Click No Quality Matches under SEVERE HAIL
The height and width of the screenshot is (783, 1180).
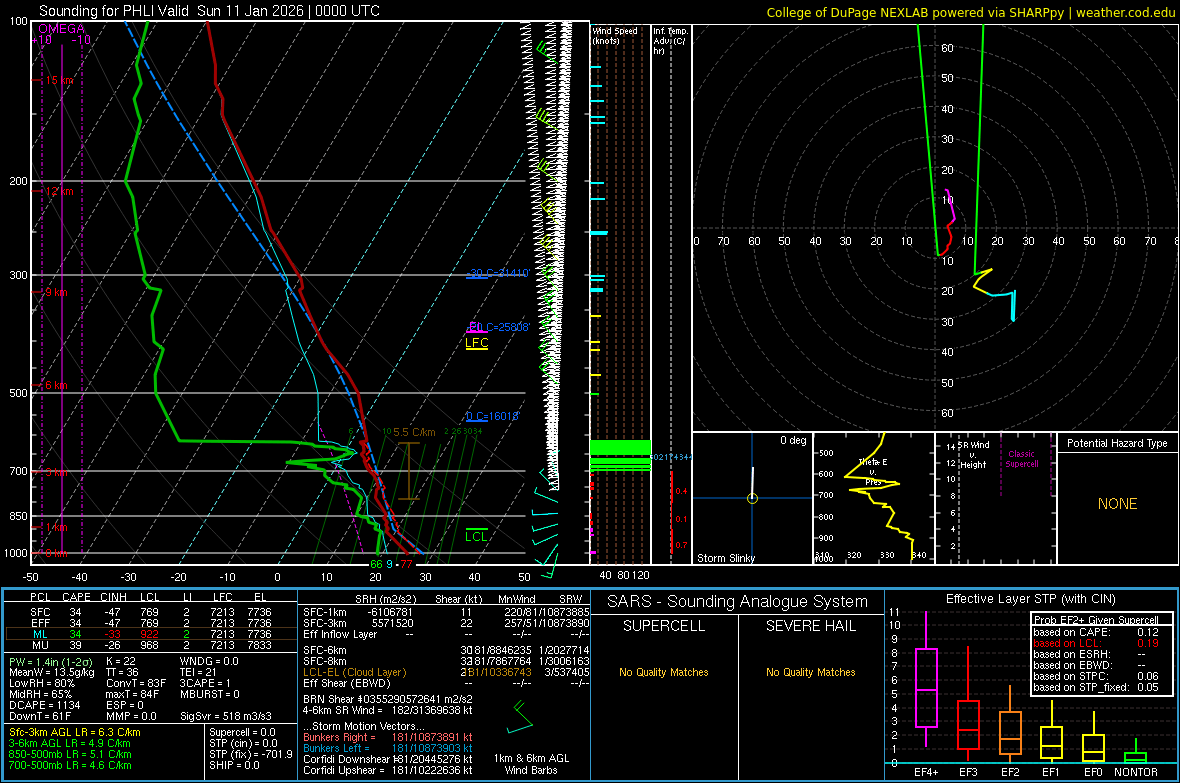click(810, 672)
